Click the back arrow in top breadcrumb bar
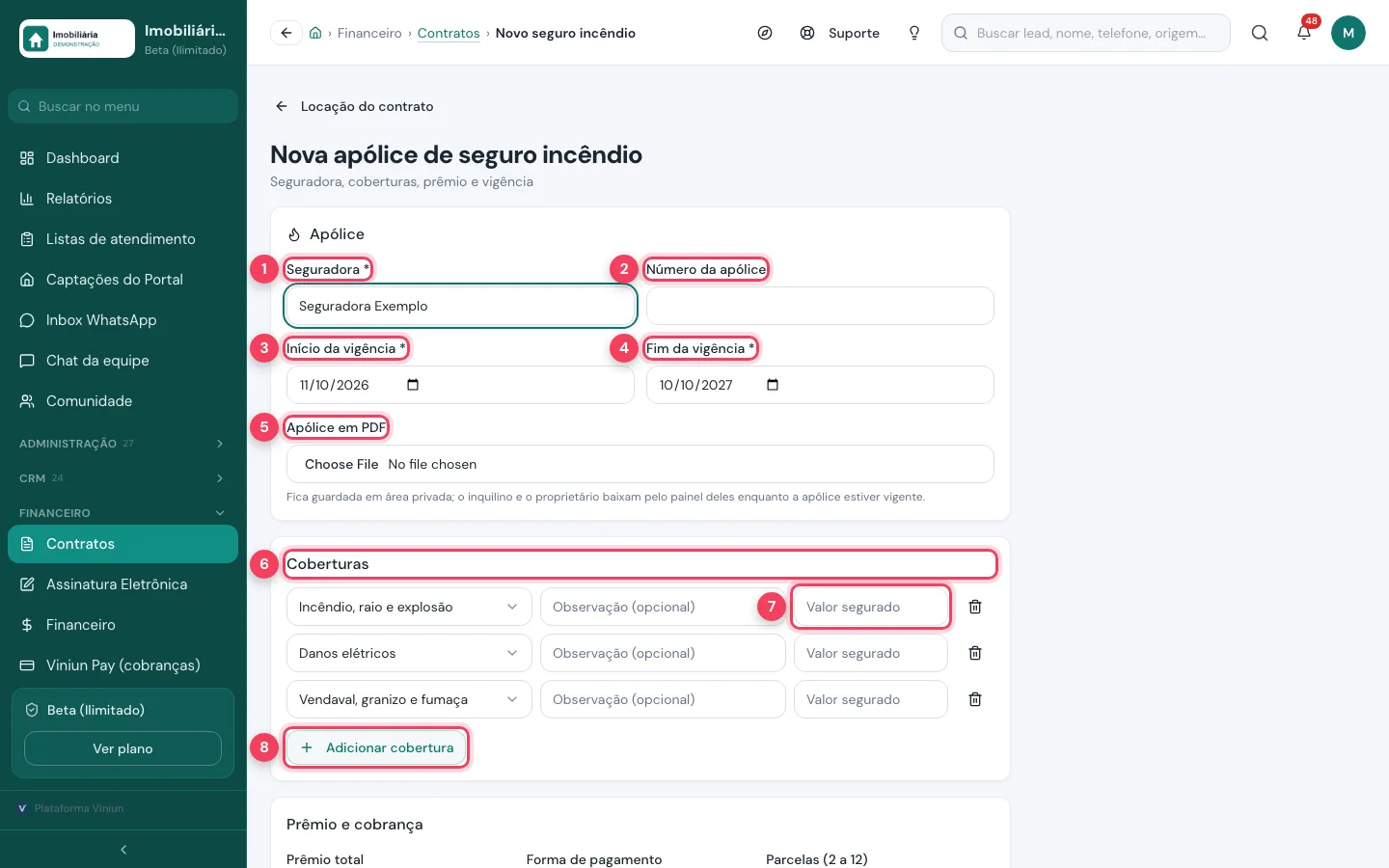 coord(286,33)
